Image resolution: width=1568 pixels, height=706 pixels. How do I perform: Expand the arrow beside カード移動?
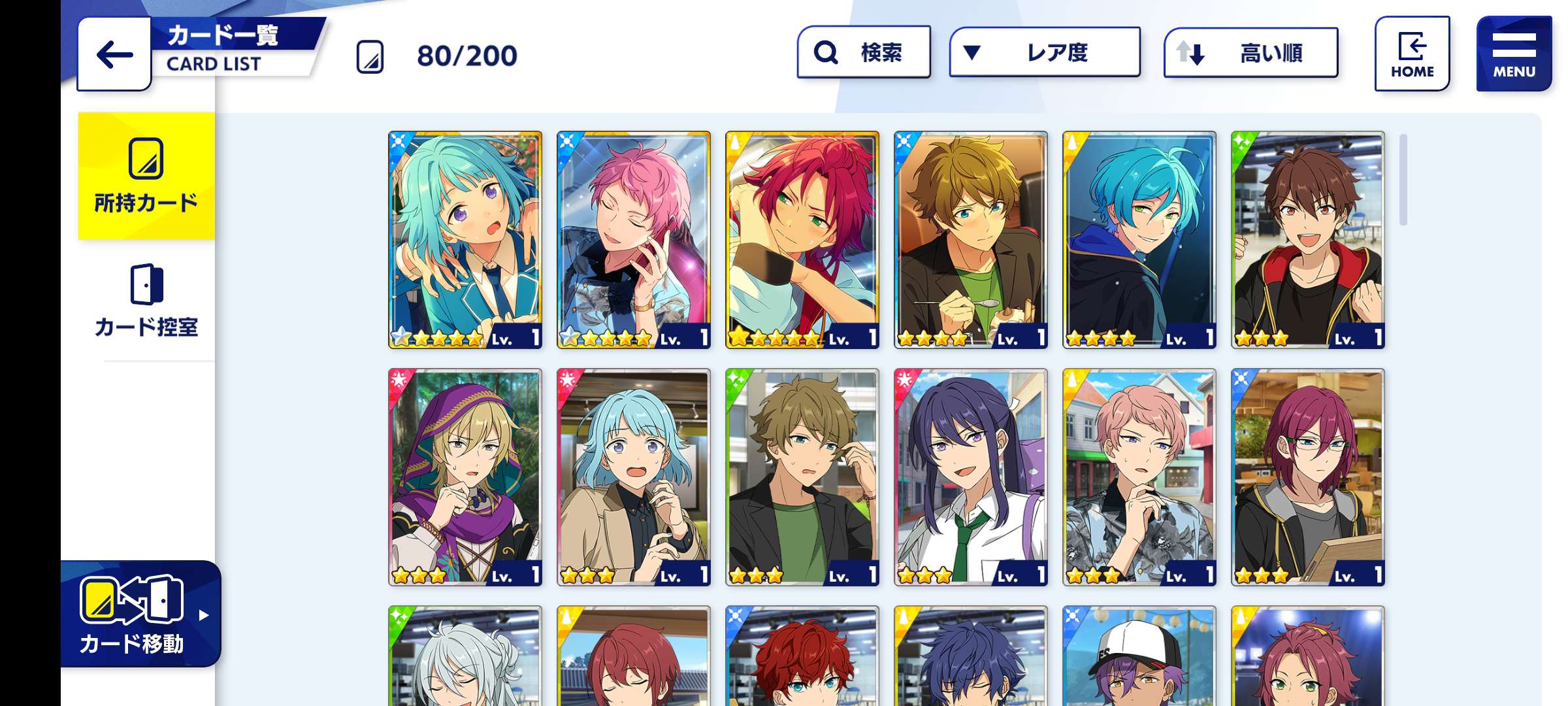[204, 615]
